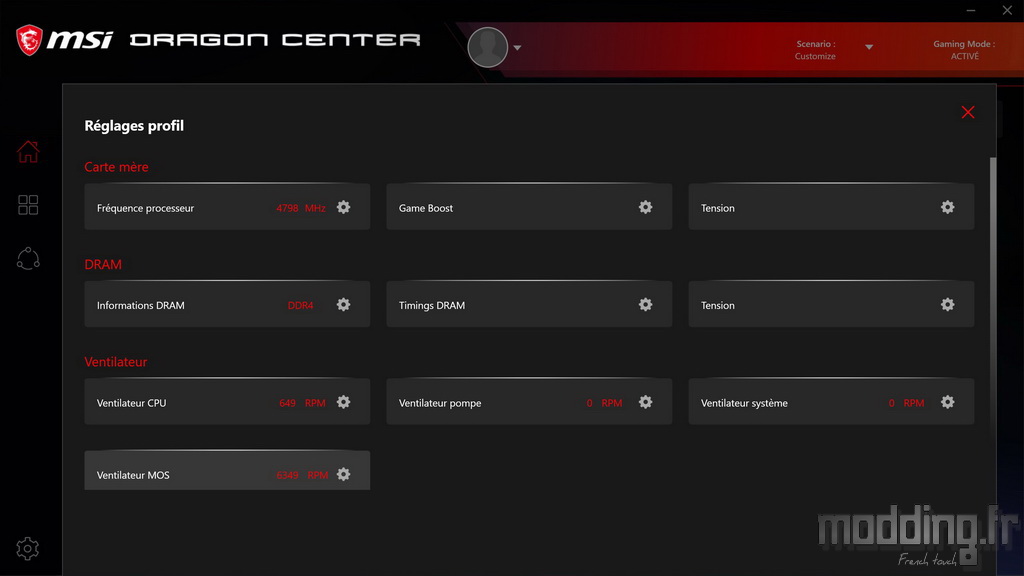
Task: Select the Ventilateur CPU label
Action: 131,404
